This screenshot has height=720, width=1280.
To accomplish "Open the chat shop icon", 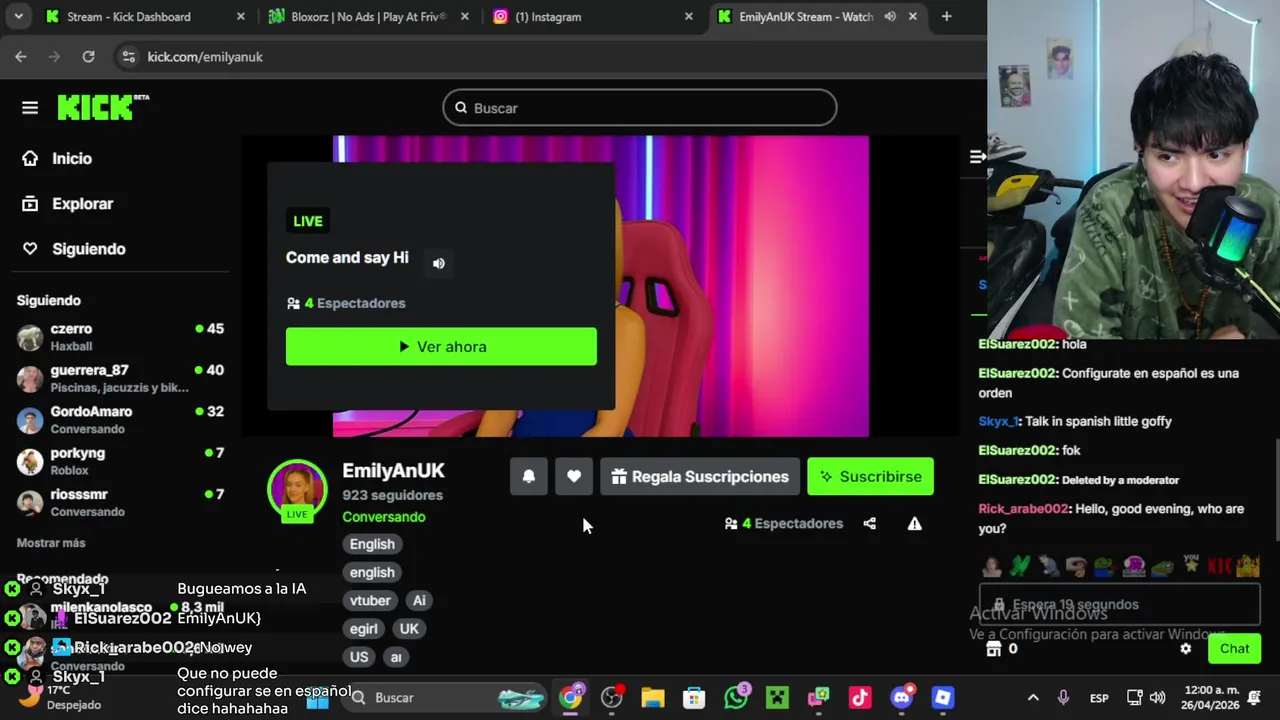I will tap(993, 648).
